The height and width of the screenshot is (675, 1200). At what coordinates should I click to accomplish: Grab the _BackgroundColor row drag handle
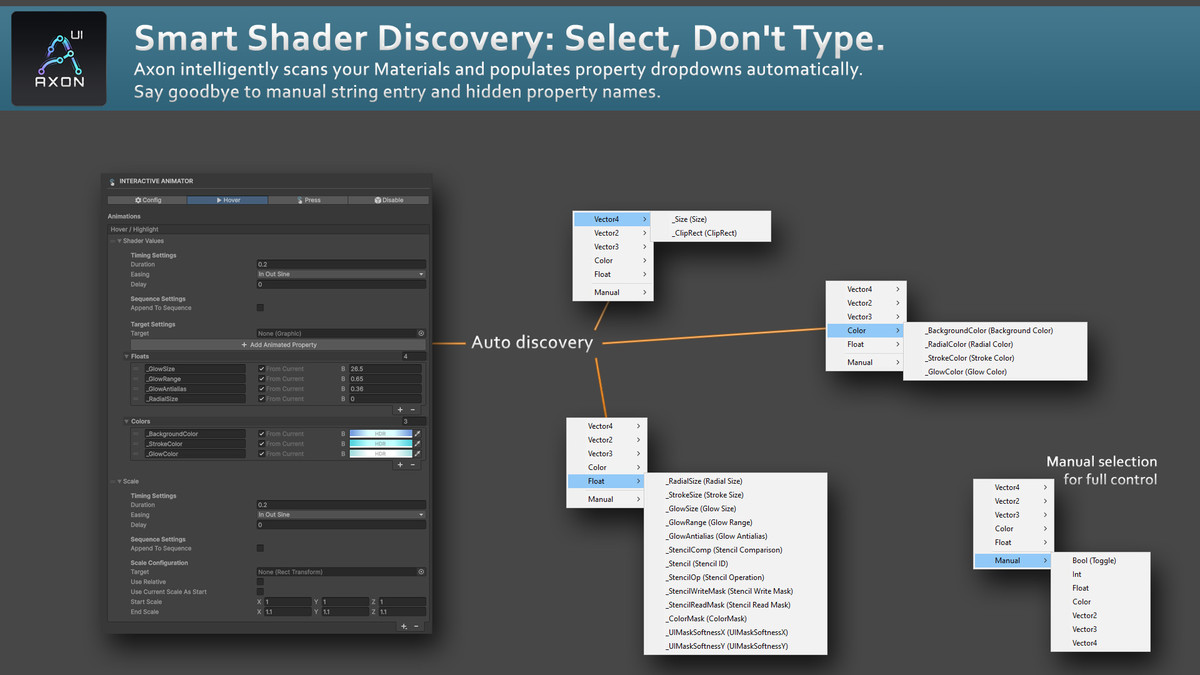tap(137, 434)
